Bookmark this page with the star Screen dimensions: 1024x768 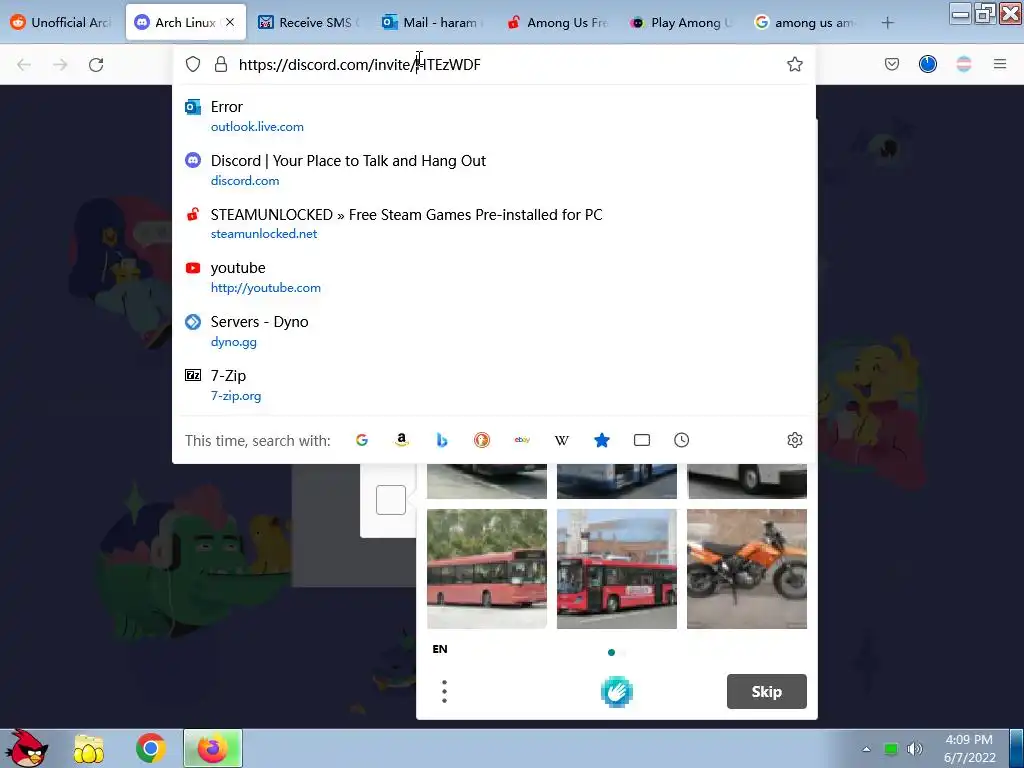[x=794, y=64]
